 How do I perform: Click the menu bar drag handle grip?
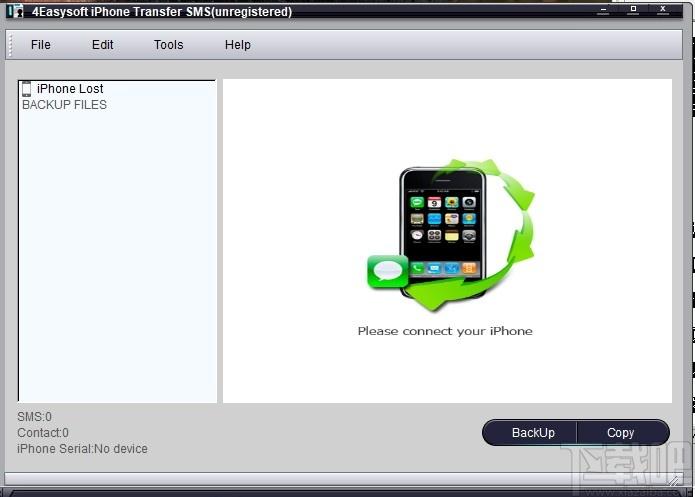pos(10,45)
